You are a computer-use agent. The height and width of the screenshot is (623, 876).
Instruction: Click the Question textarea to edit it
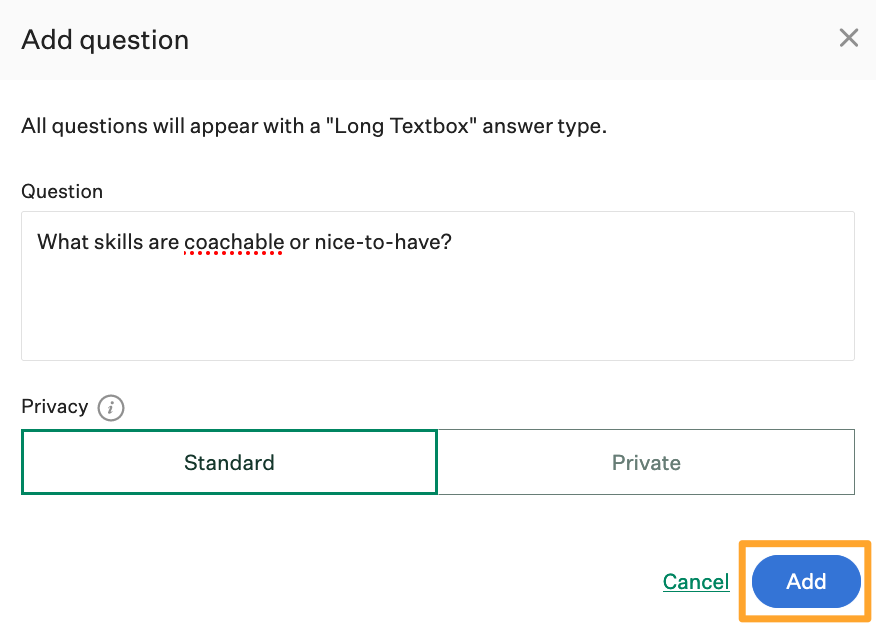click(437, 285)
